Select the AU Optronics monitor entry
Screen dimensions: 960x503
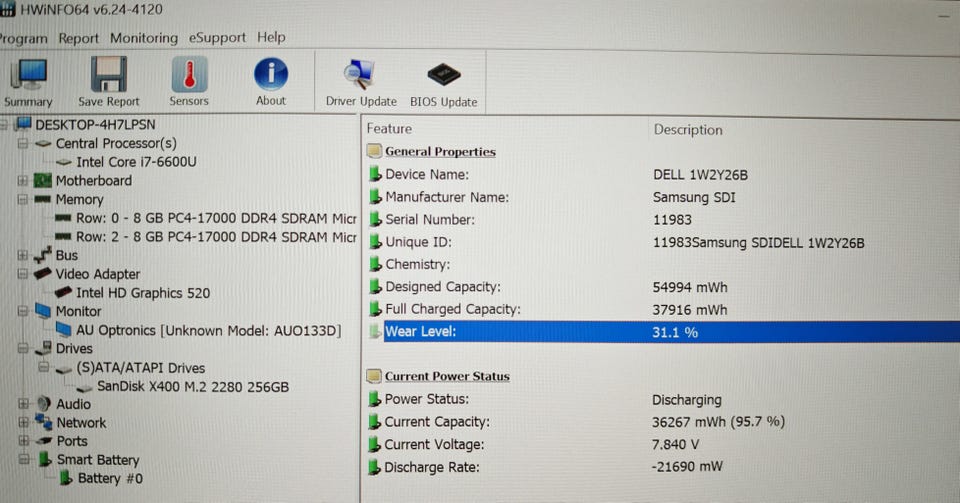tap(208, 330)
